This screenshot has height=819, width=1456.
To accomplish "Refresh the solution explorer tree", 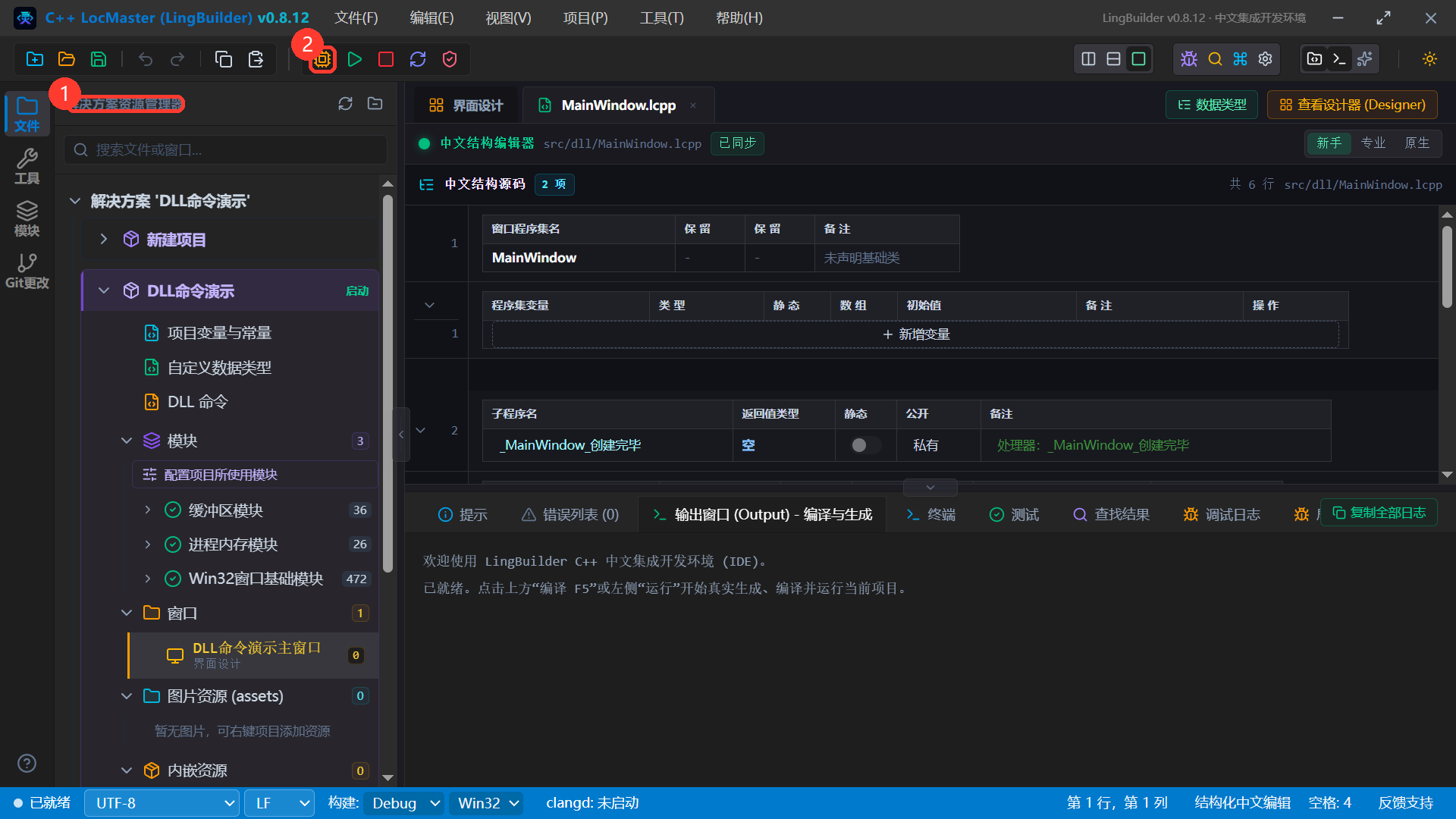I will pos(346,104).
